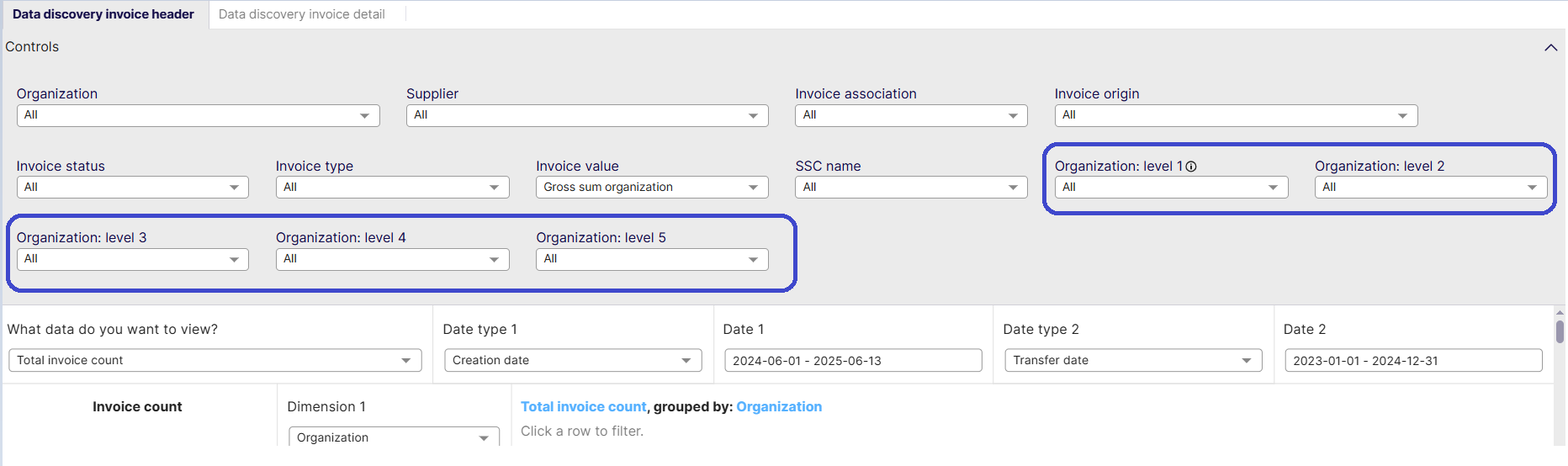Open the Organization dropdown
Image resolution: width=1568 pixels, height=466 pixels.
(199, 115)
